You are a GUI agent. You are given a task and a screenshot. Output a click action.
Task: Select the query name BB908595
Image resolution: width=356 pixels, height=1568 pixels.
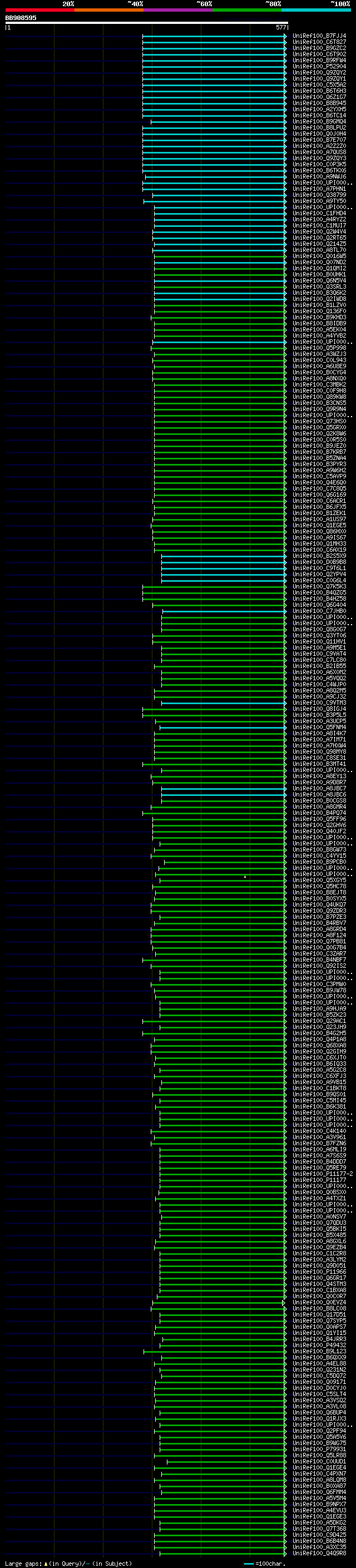coord(21,18)
